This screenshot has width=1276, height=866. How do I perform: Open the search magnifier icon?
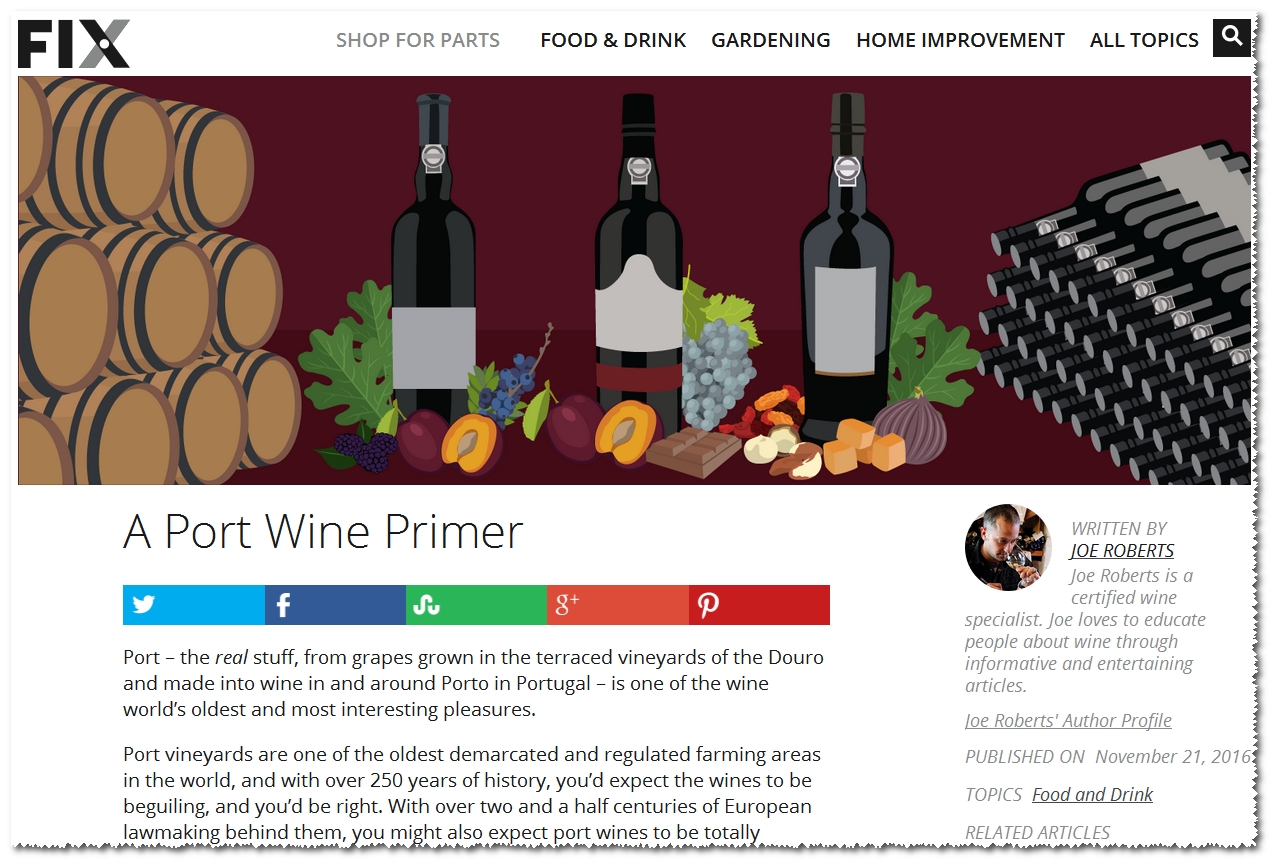click(1232, 38)
